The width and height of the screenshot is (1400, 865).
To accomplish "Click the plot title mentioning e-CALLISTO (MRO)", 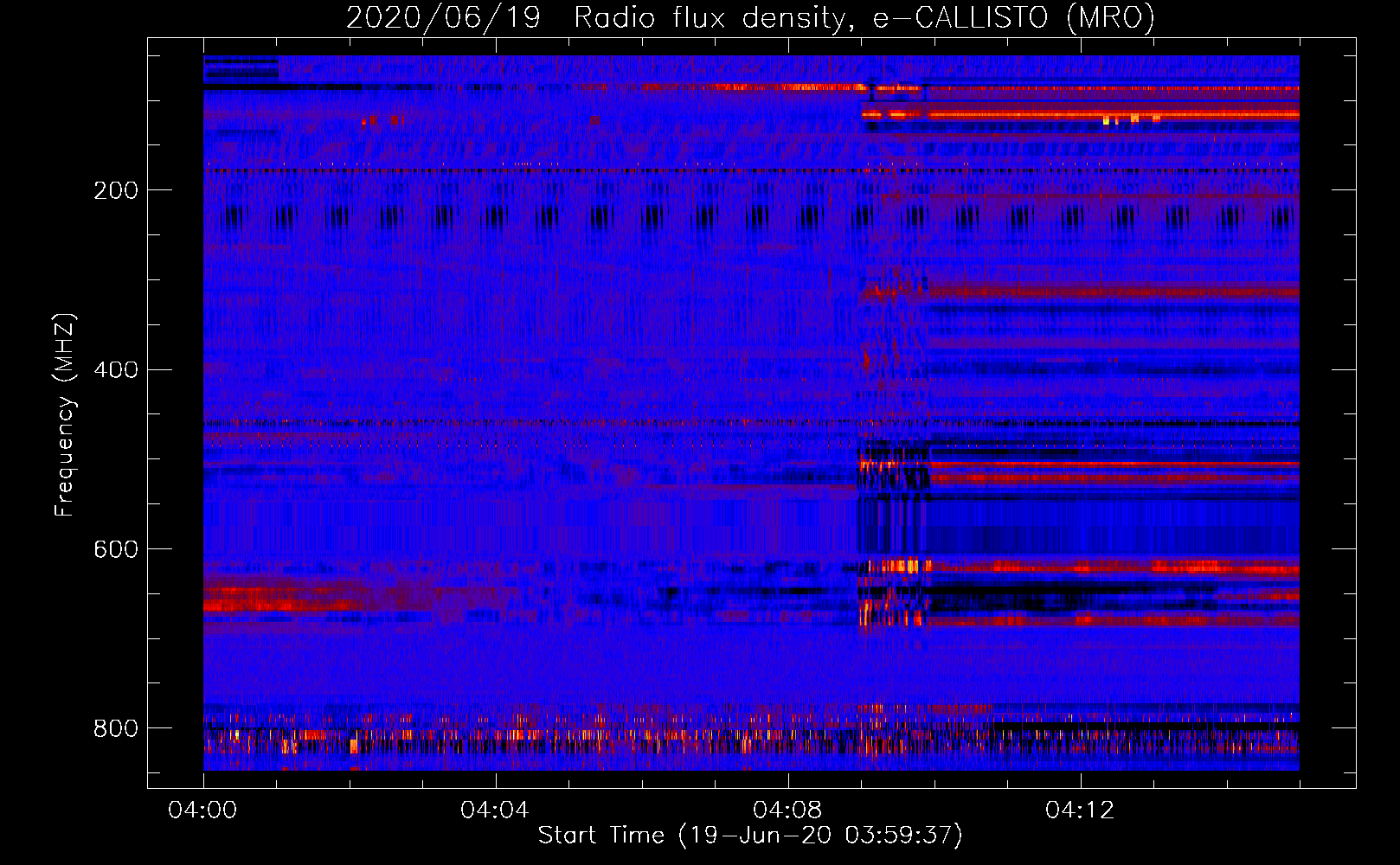I will [750, 17].
